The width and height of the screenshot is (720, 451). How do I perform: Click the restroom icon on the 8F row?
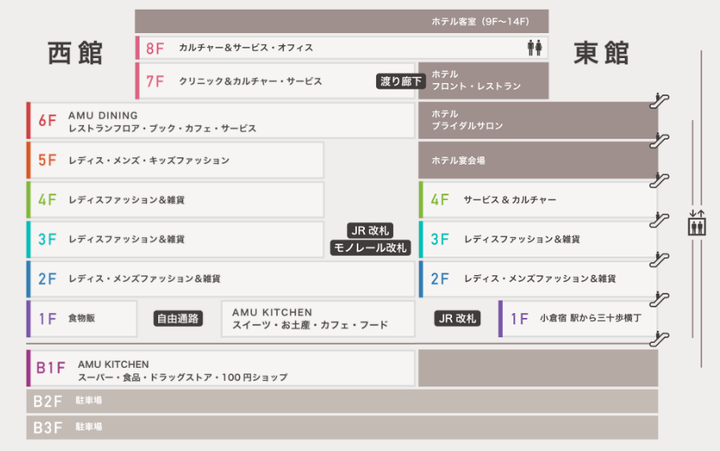[535, 47]
